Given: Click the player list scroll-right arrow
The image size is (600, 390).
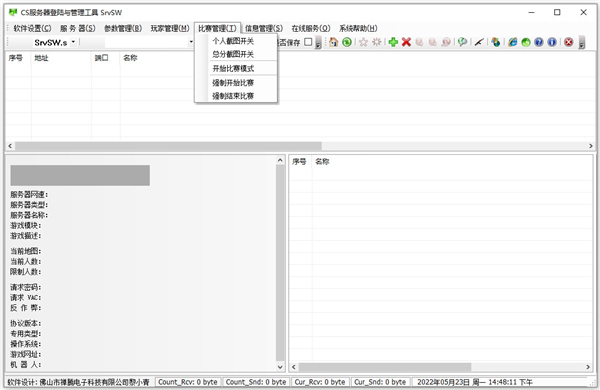Looking at the screenshot, I should pos(588,367).
